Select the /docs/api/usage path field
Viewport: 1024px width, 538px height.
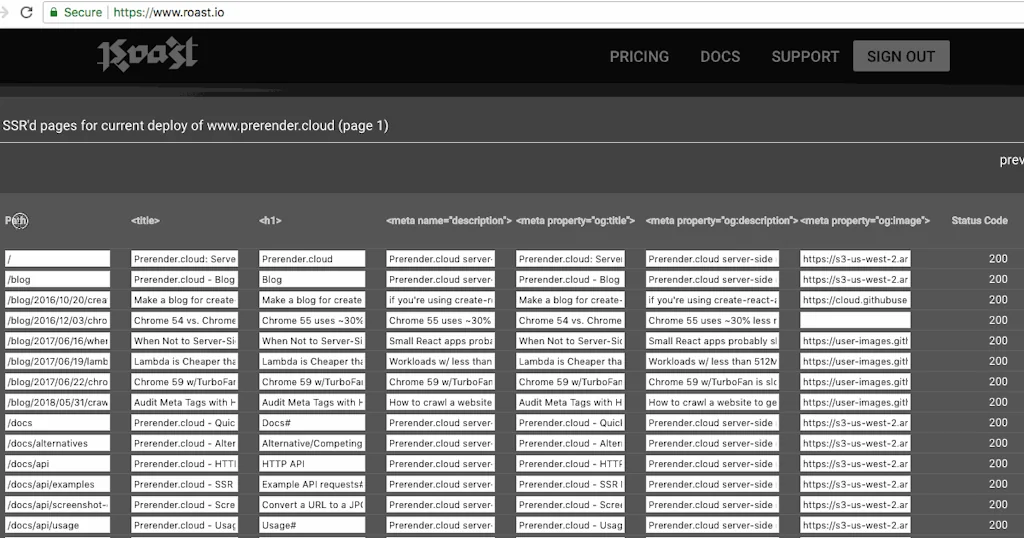click(x=57, y=525)
